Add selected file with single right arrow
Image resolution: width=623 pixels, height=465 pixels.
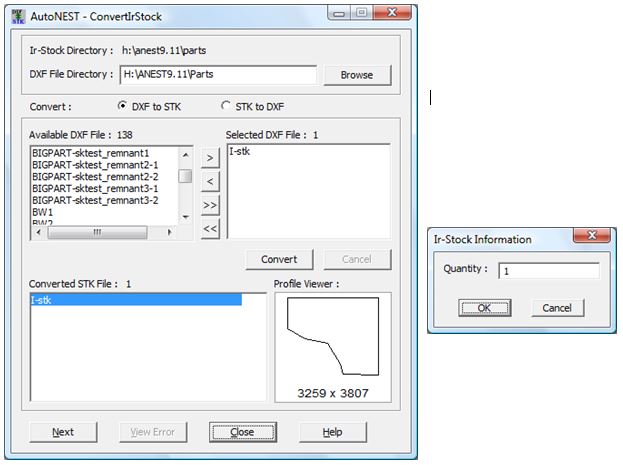point(210,157)
